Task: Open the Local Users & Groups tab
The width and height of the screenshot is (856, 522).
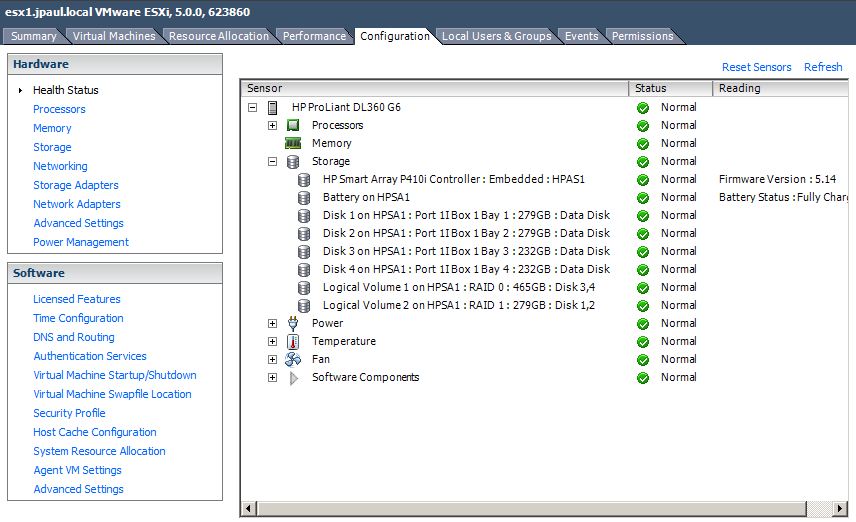Action: pyautogui.click(x=496, y=36)
